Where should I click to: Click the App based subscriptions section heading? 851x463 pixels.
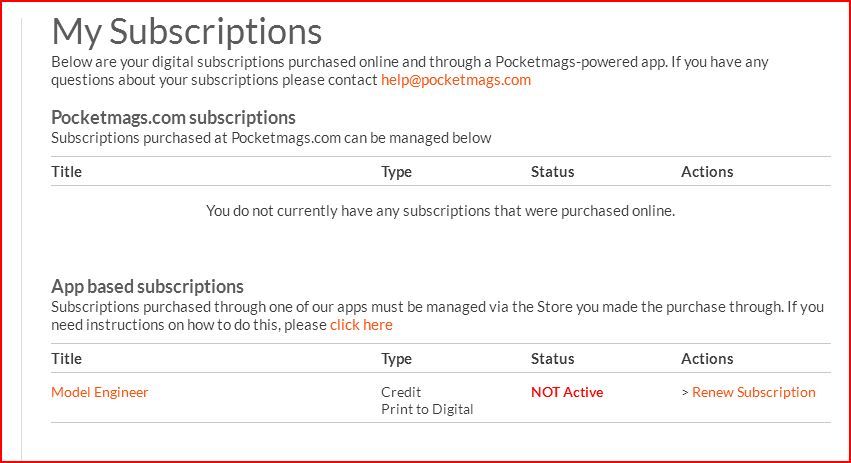pos(147,286)
